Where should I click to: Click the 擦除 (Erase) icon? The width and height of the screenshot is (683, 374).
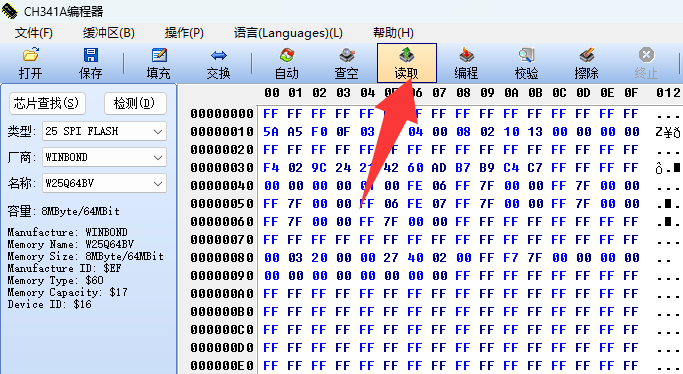click(x=586, y=55)
